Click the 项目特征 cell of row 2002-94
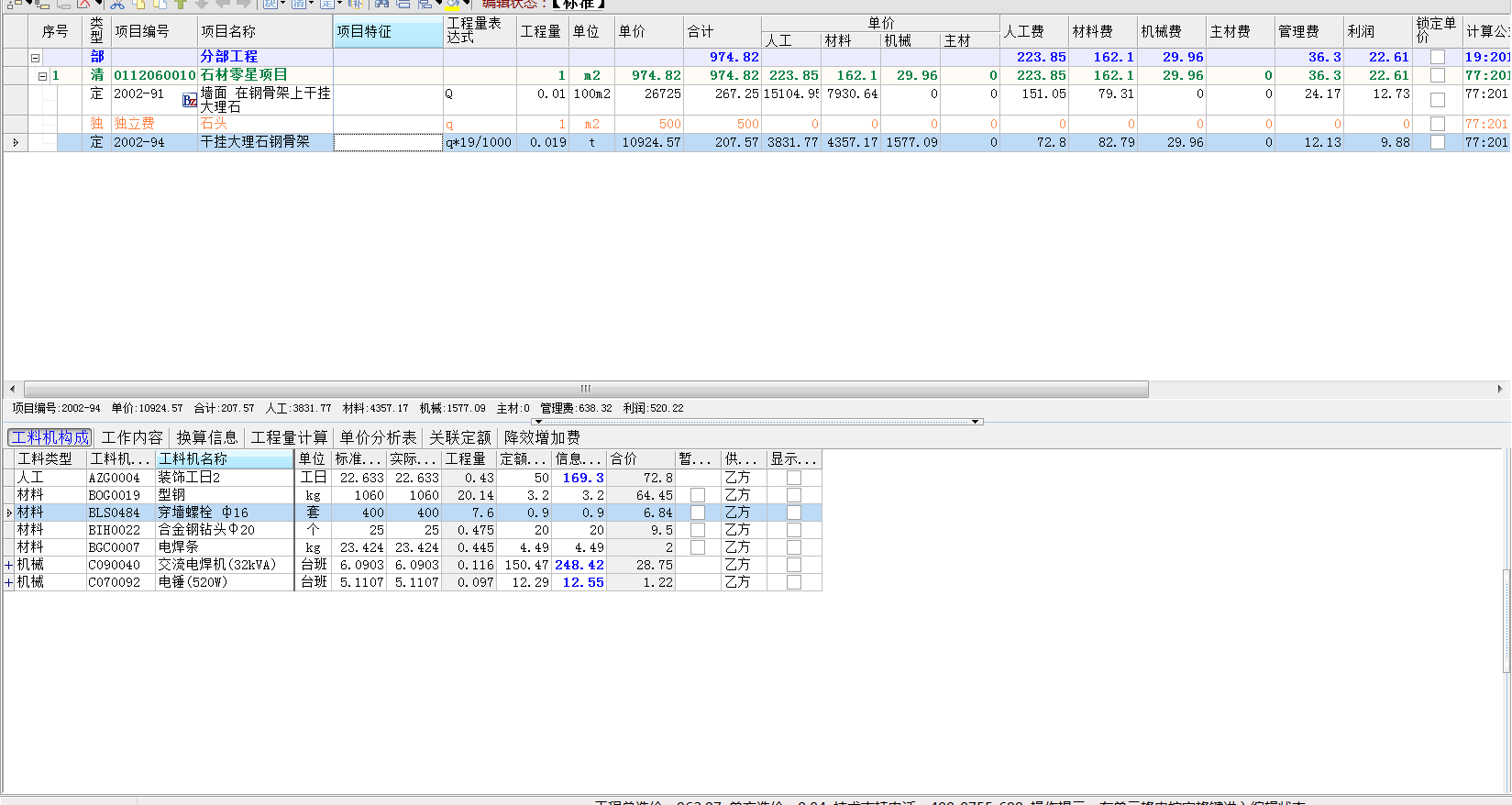The image size is (1512, 805). click(388, 142)
